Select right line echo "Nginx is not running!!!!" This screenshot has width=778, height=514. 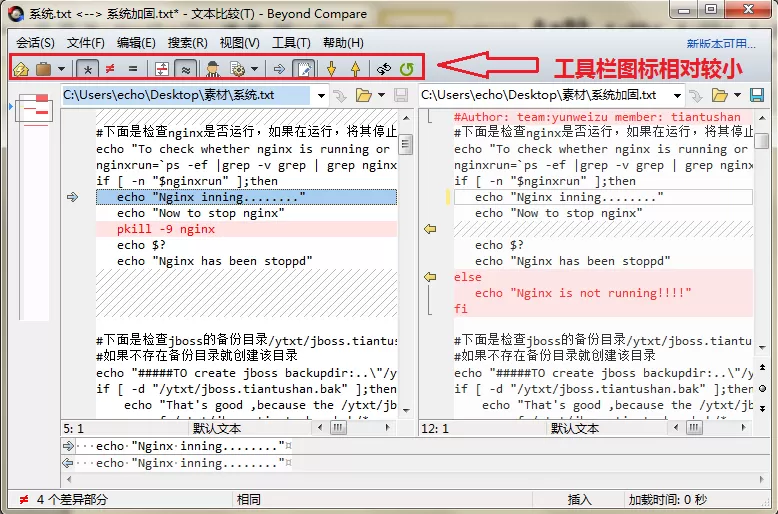coord(603,293)
